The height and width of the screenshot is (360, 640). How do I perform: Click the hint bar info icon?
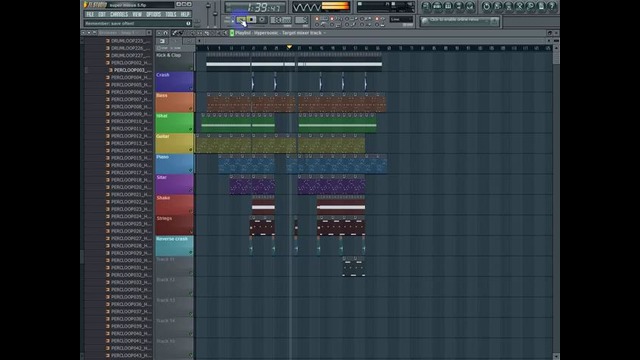pyautogui.click(x=188, y=23)
